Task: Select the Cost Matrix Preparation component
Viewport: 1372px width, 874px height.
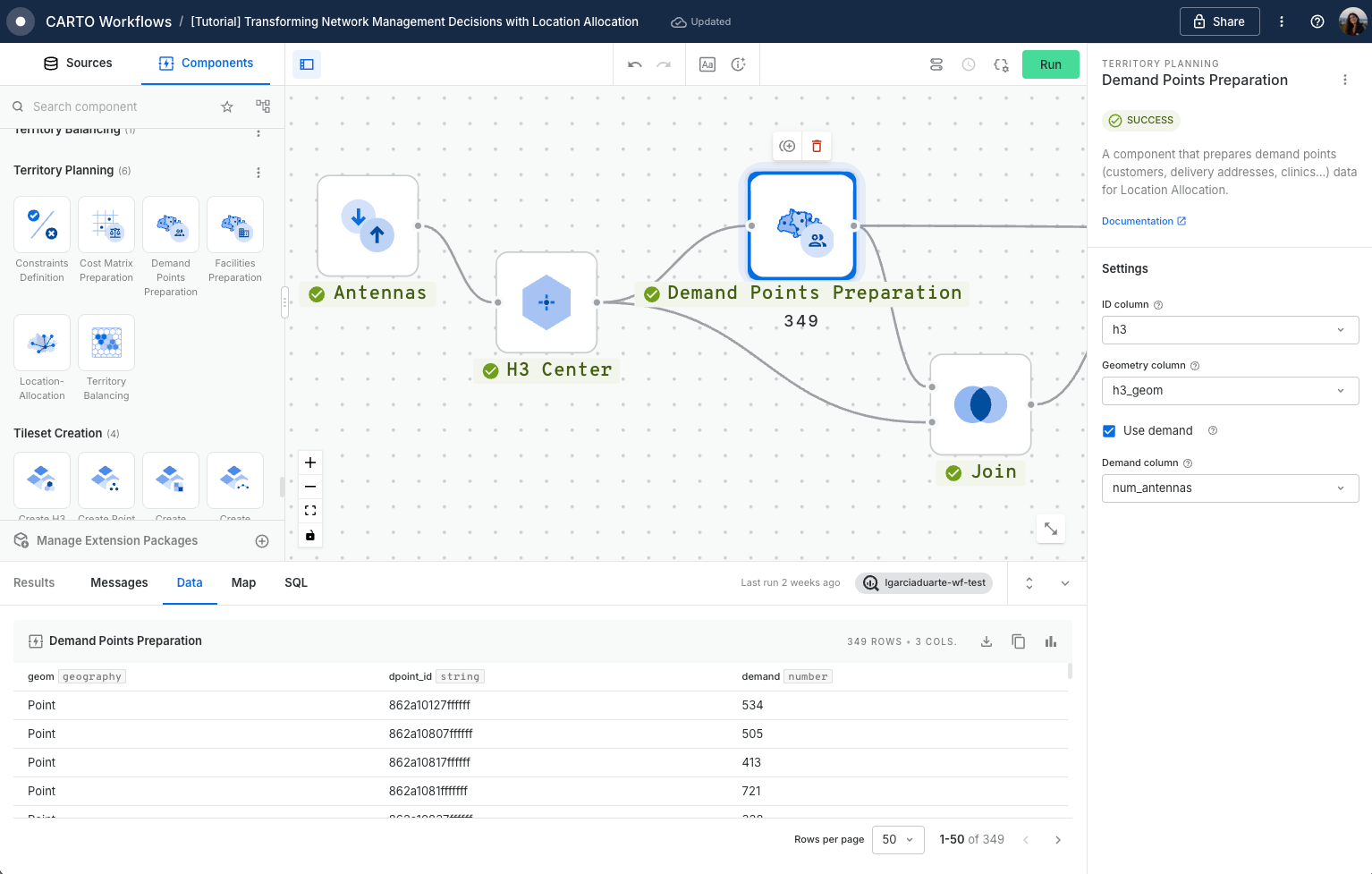Action: [x=106, y=225]
